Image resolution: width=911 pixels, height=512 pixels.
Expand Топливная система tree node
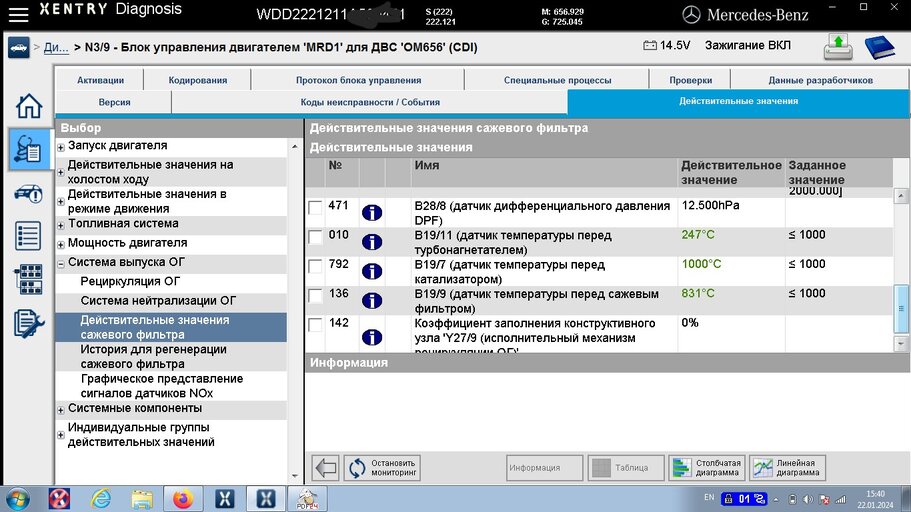point(60,225)
